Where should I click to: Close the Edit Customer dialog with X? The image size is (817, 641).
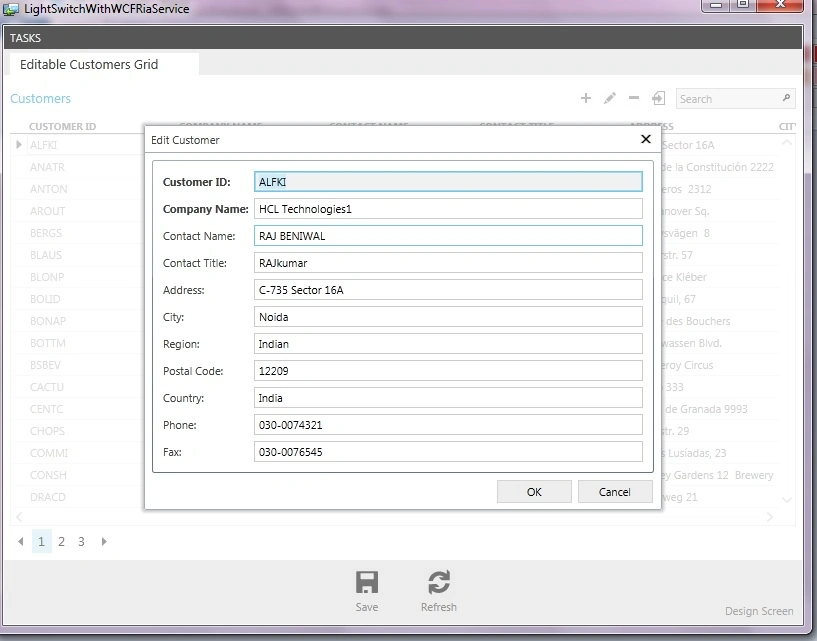point(646,139)
